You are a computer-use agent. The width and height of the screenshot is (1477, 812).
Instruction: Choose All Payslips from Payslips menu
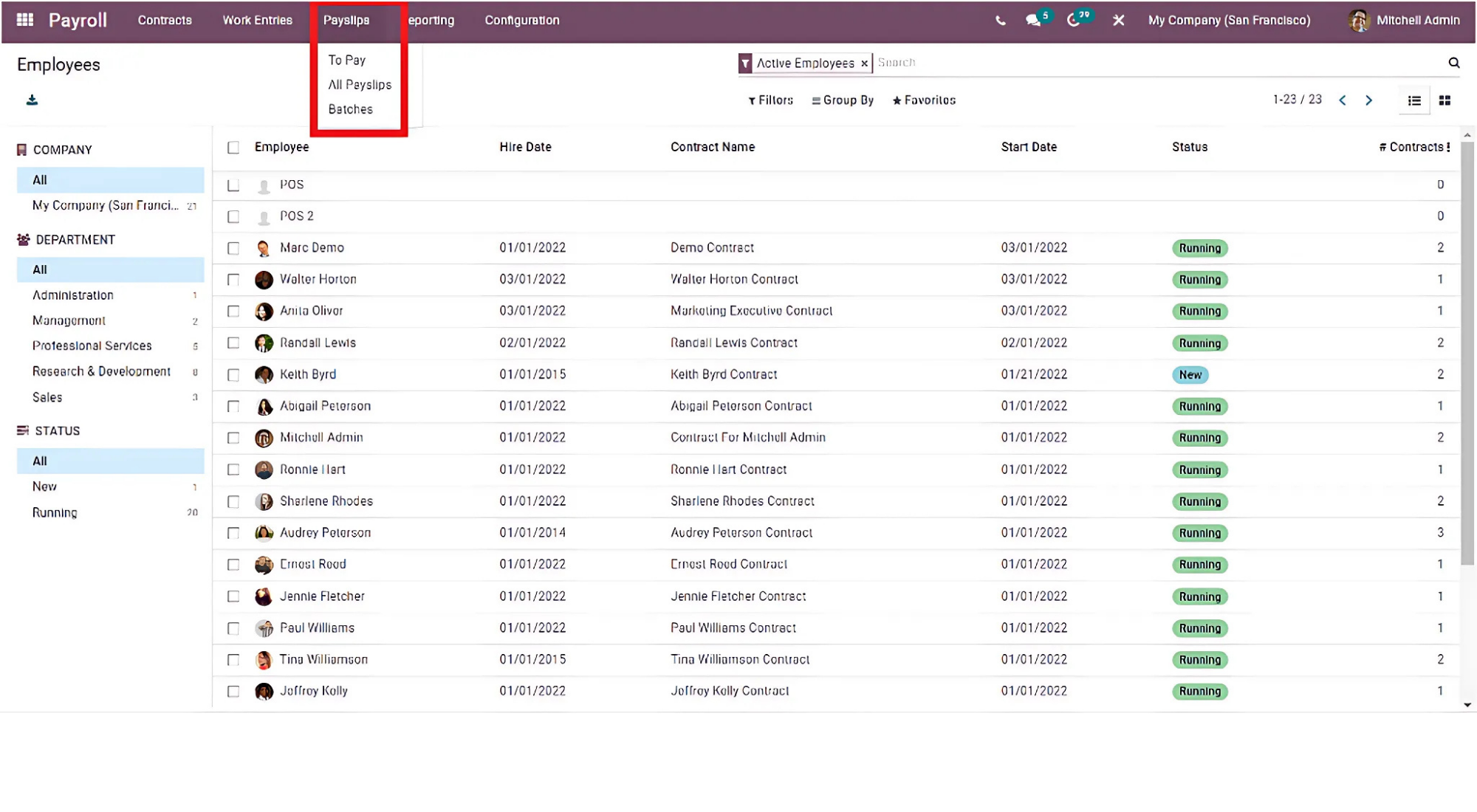point(360,85)
